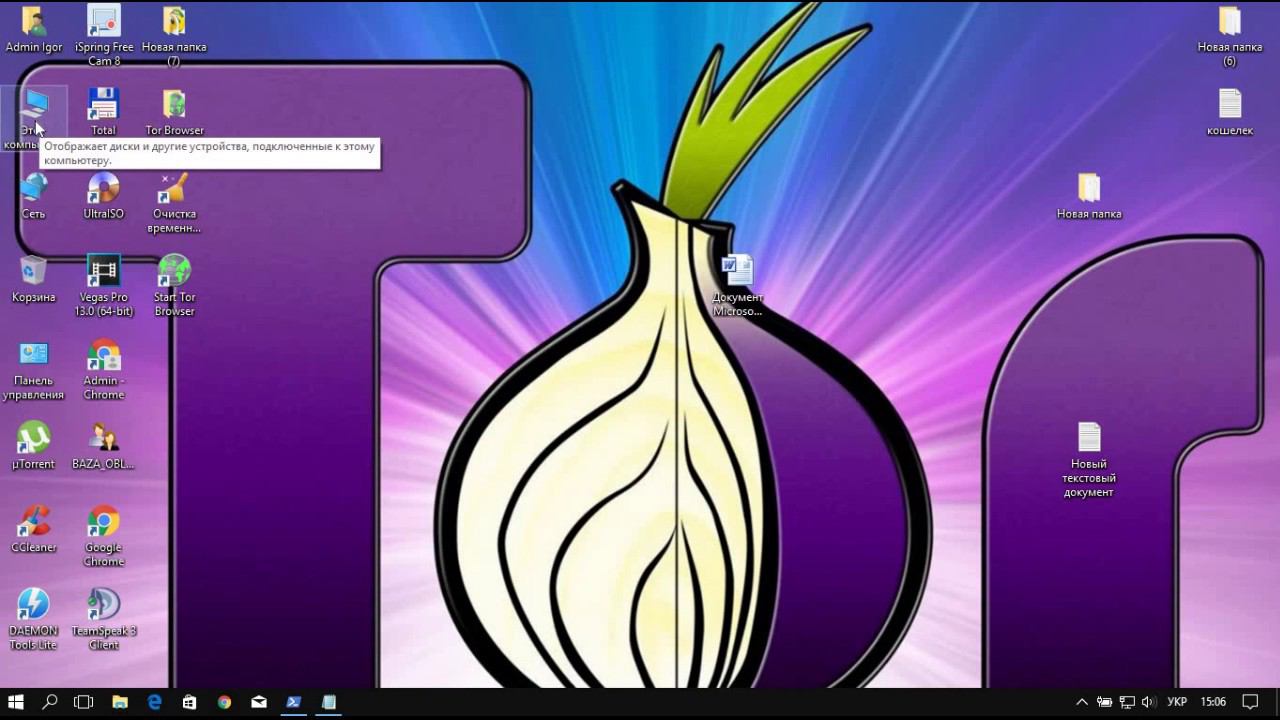1280x720 pixels.
Task: Open the Документ Microsoft Word file
Action: tap(738, 271)
